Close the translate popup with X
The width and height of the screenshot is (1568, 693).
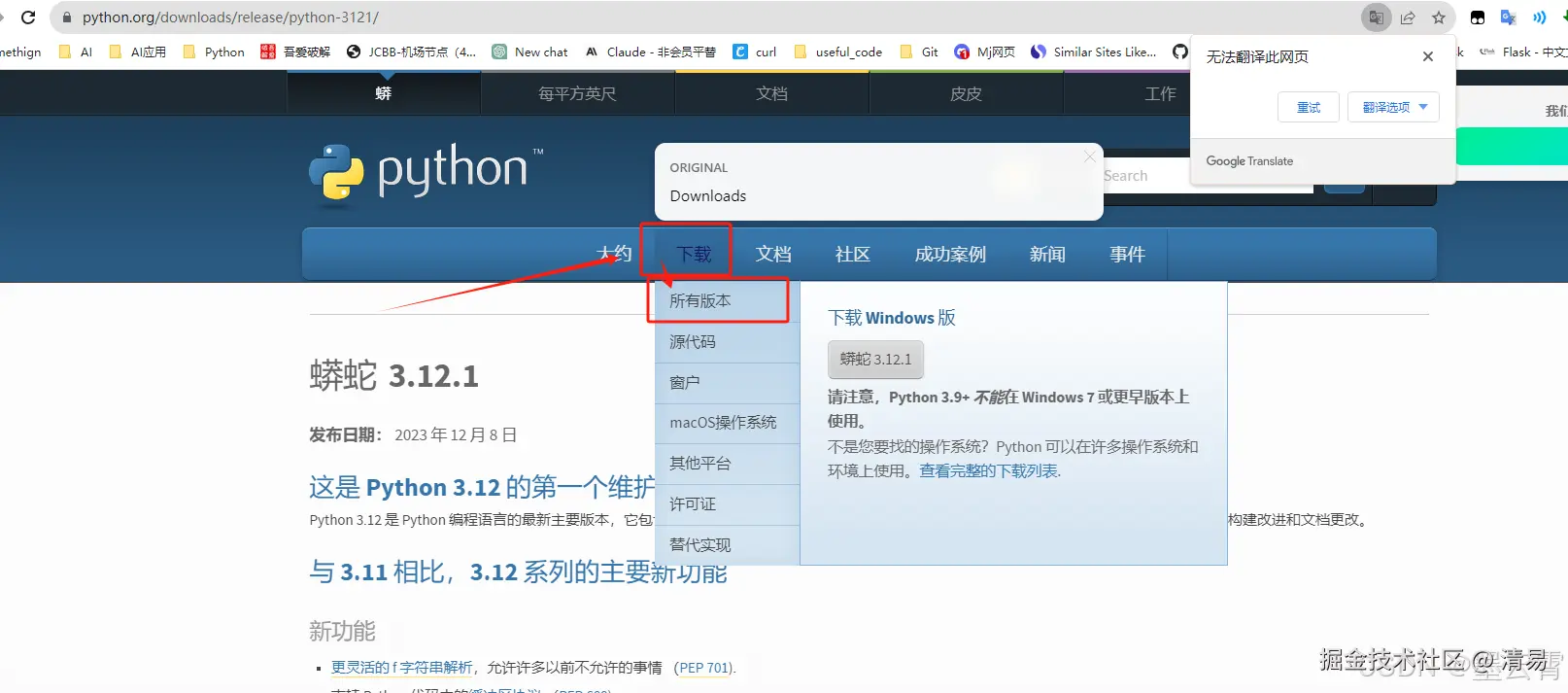[1428, 56]
